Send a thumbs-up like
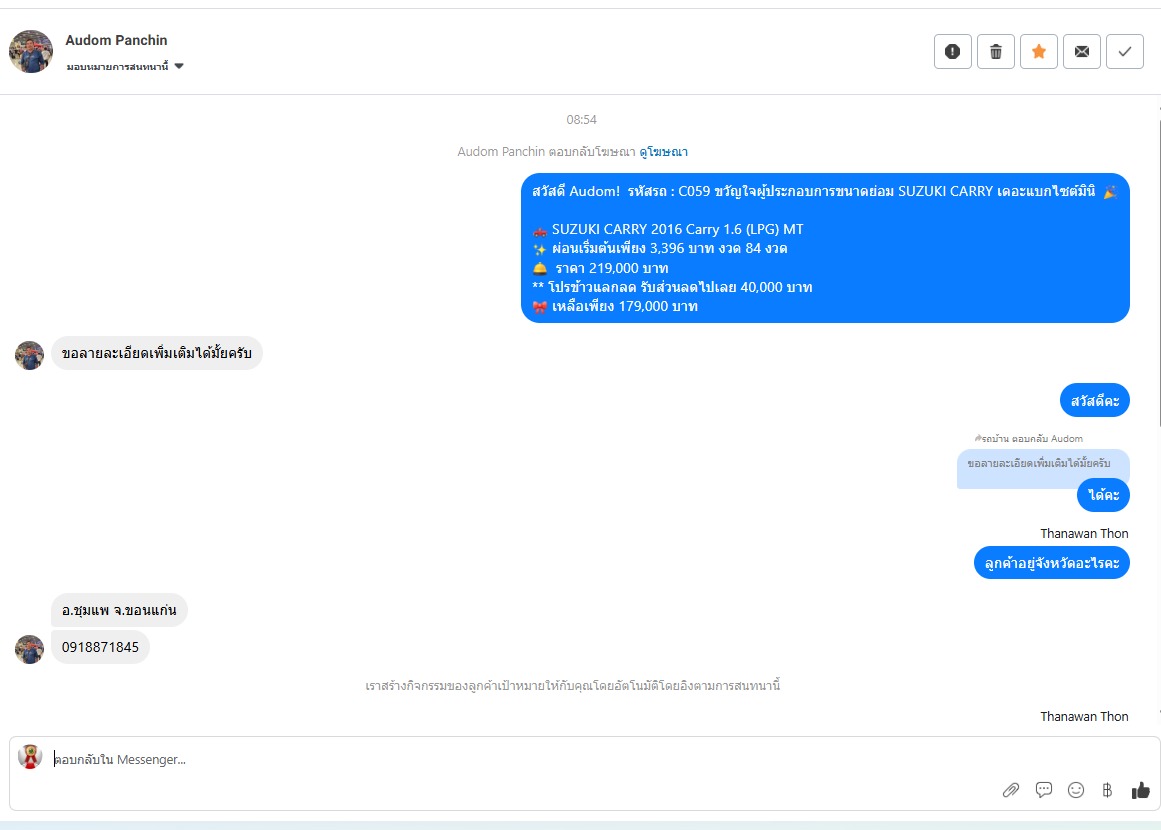This screenshot has width=1161, height=830. pos(1140,790)
